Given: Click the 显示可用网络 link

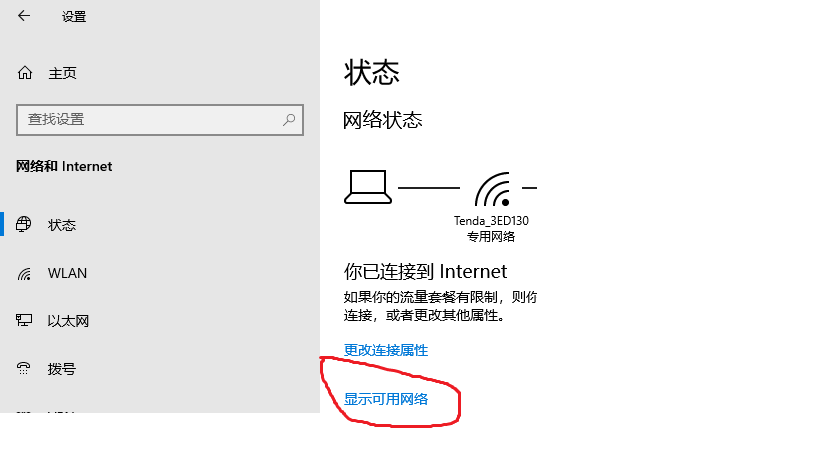Looking at the screenshot, I should pyautogui.click(x=385, y=399).
